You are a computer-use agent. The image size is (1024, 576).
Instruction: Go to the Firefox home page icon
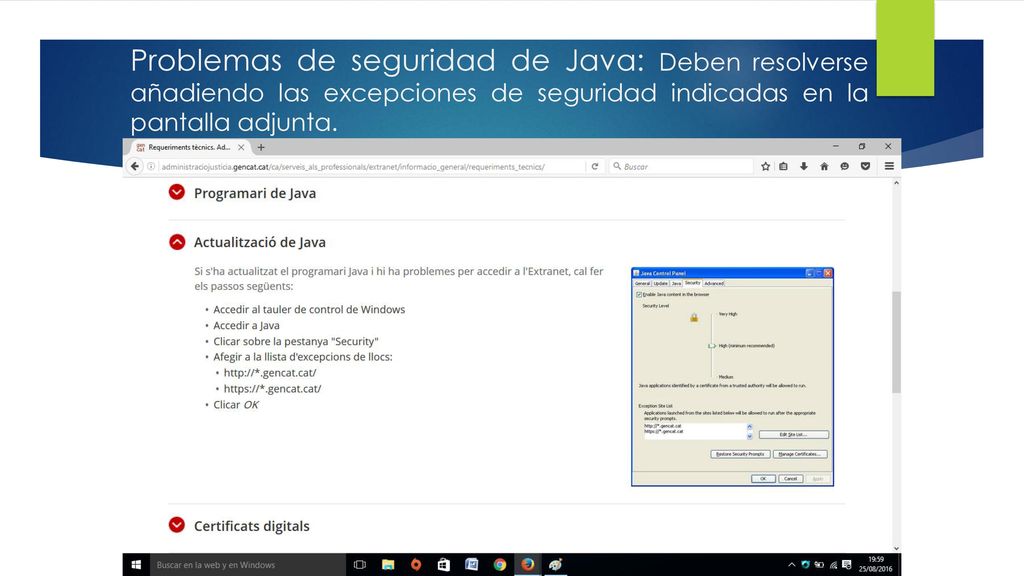point(824,167)
